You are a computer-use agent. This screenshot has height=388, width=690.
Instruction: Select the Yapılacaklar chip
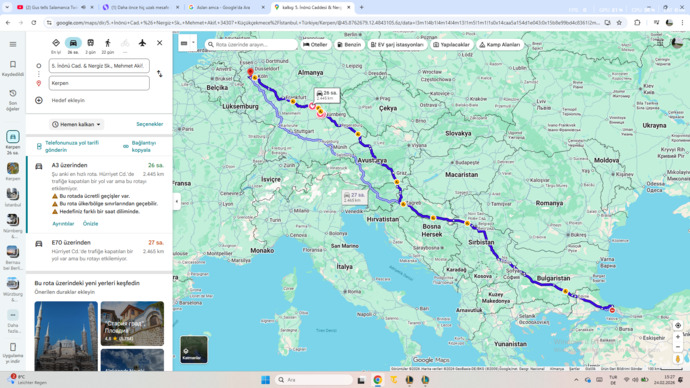pos(451,44)
